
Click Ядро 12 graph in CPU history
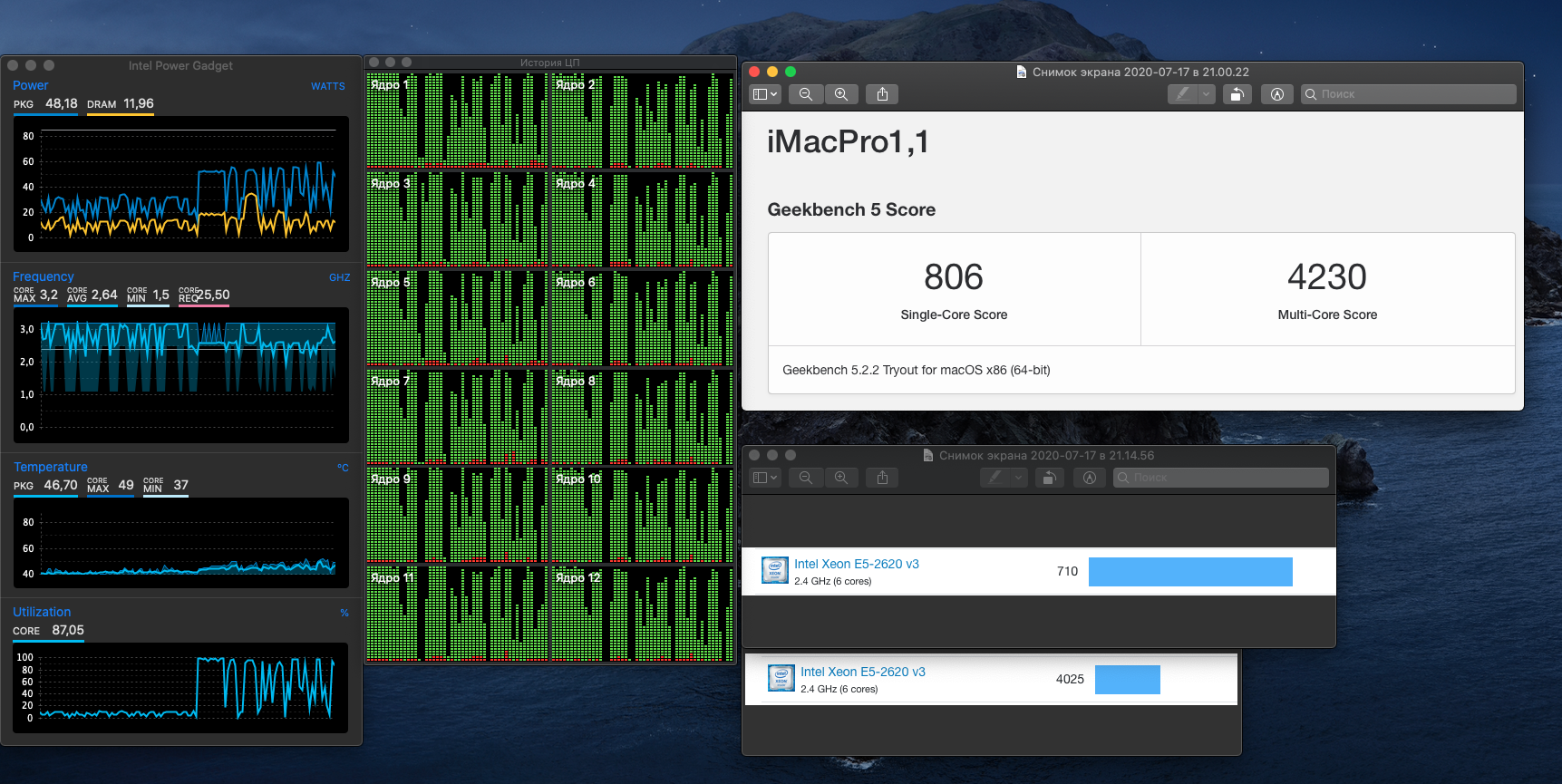(642, 613)
